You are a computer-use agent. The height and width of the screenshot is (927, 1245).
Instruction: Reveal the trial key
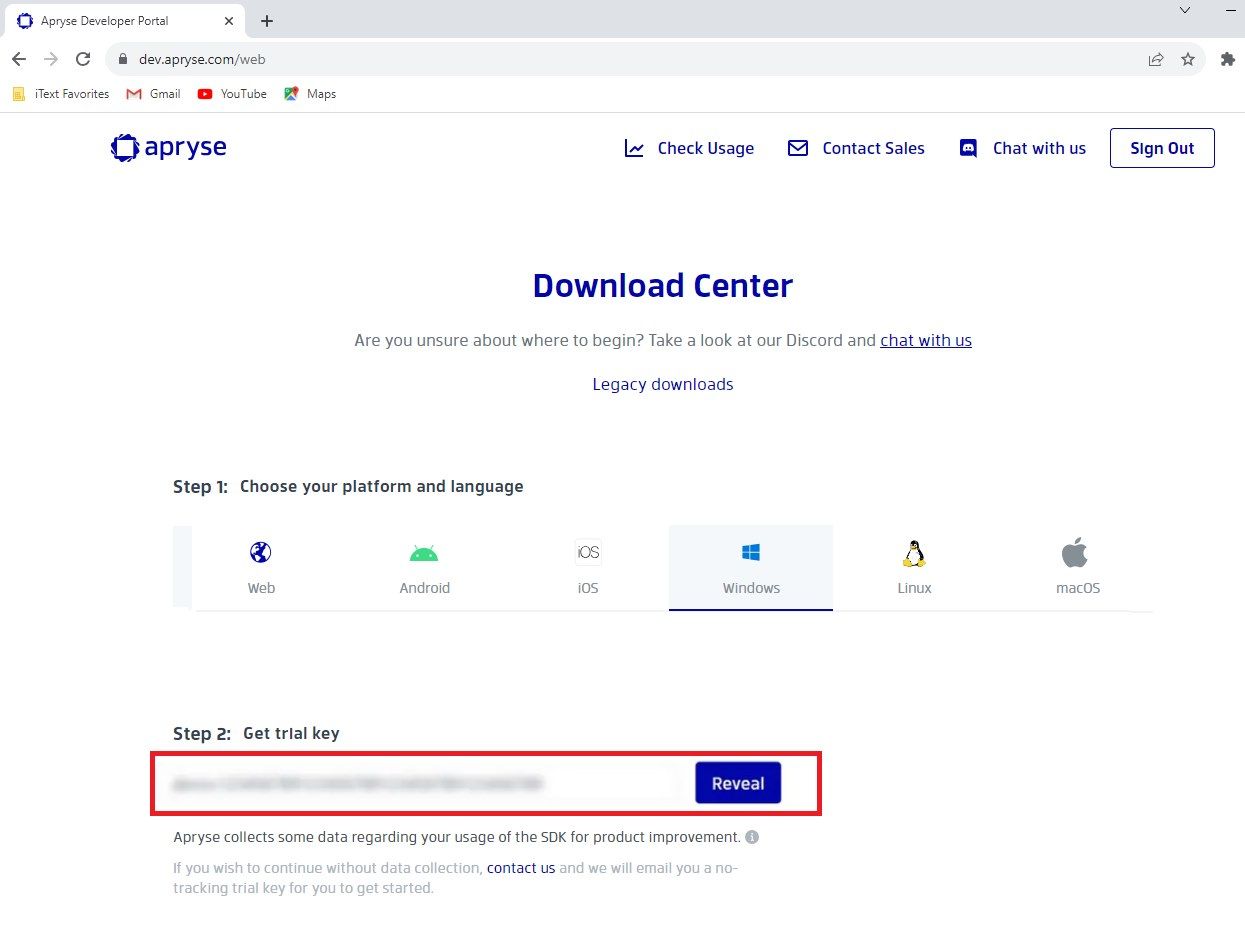(738, 783)
